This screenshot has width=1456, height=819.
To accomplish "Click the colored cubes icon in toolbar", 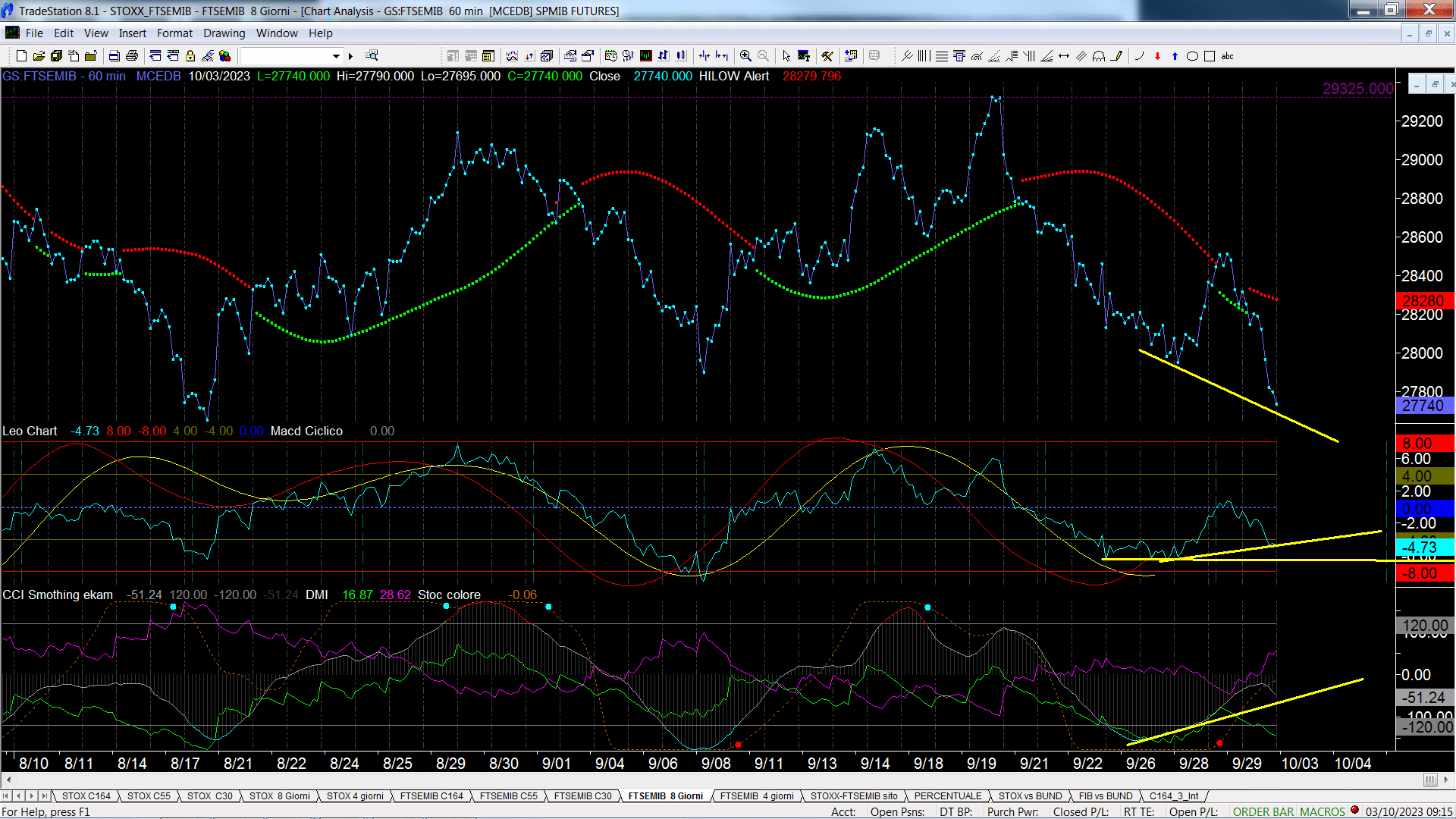I will tap(224, 55).
